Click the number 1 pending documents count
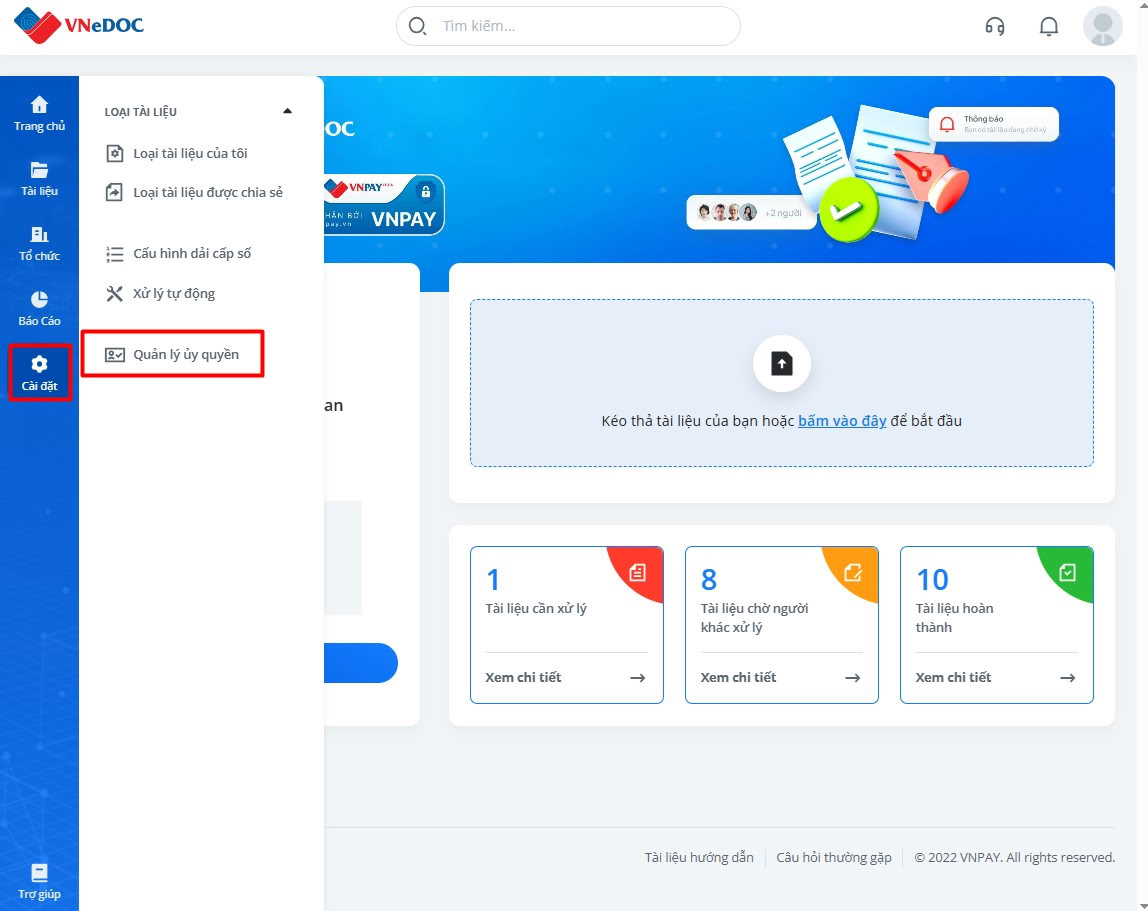1148x911 pixels. click(493, 580)
